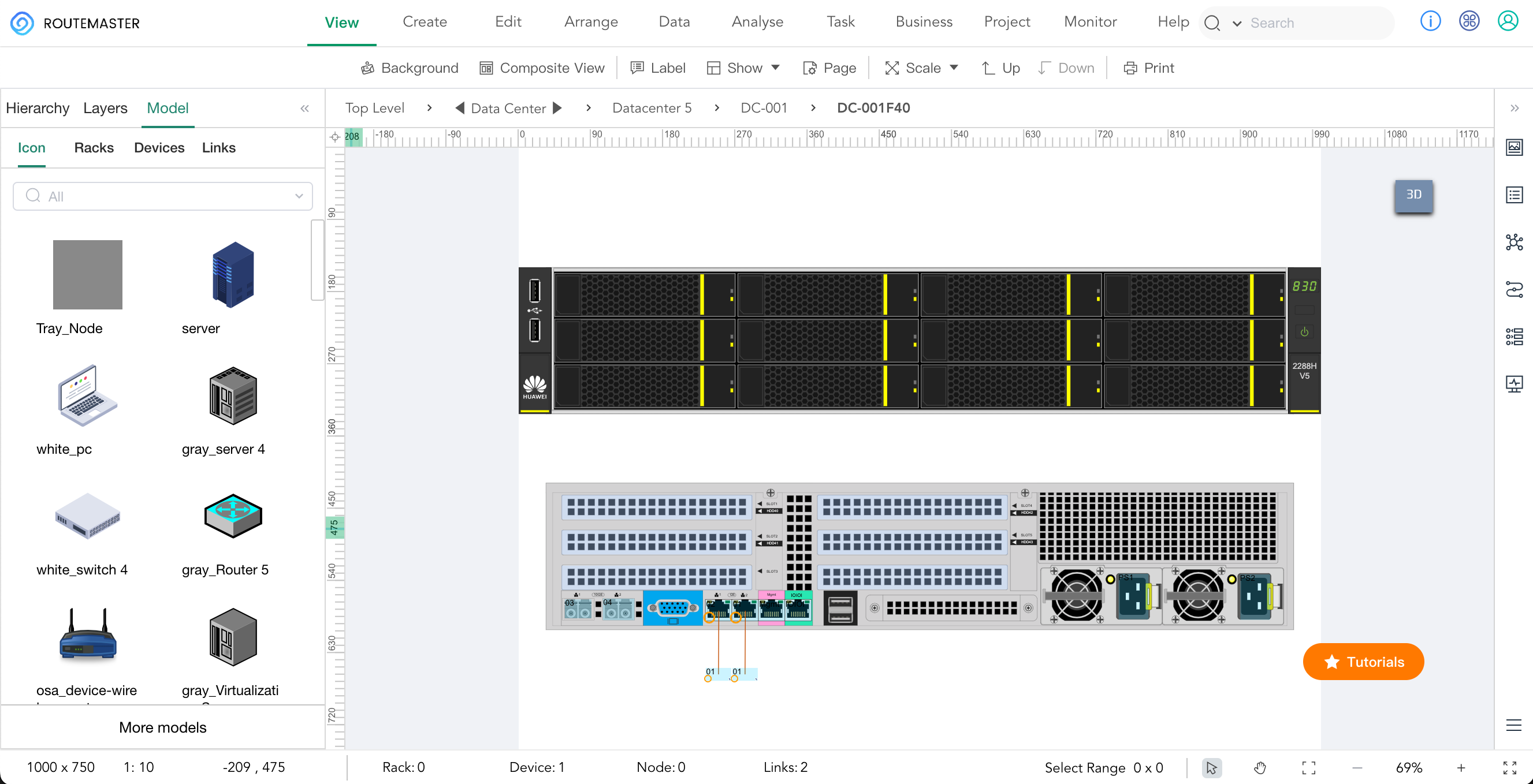
Task: Select the gray_server 4 model icon
Action: click(x=233, y=395)
